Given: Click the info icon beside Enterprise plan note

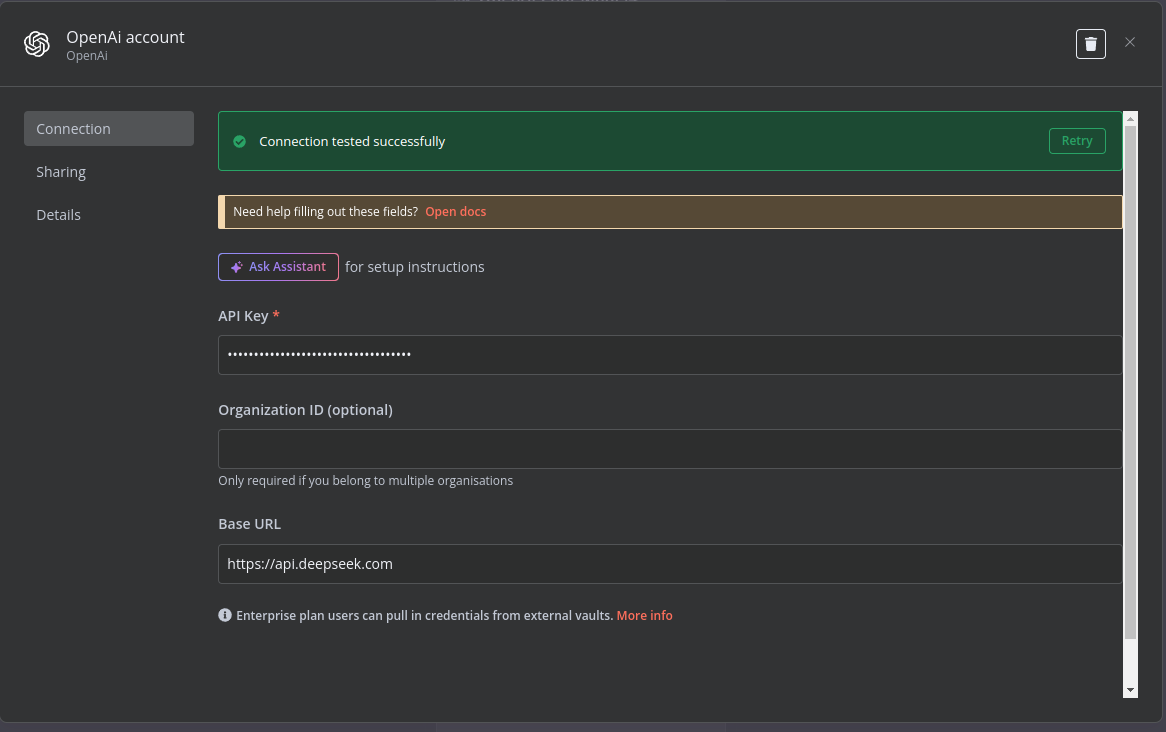Looking at the screenshot, I should coord(225,615).
